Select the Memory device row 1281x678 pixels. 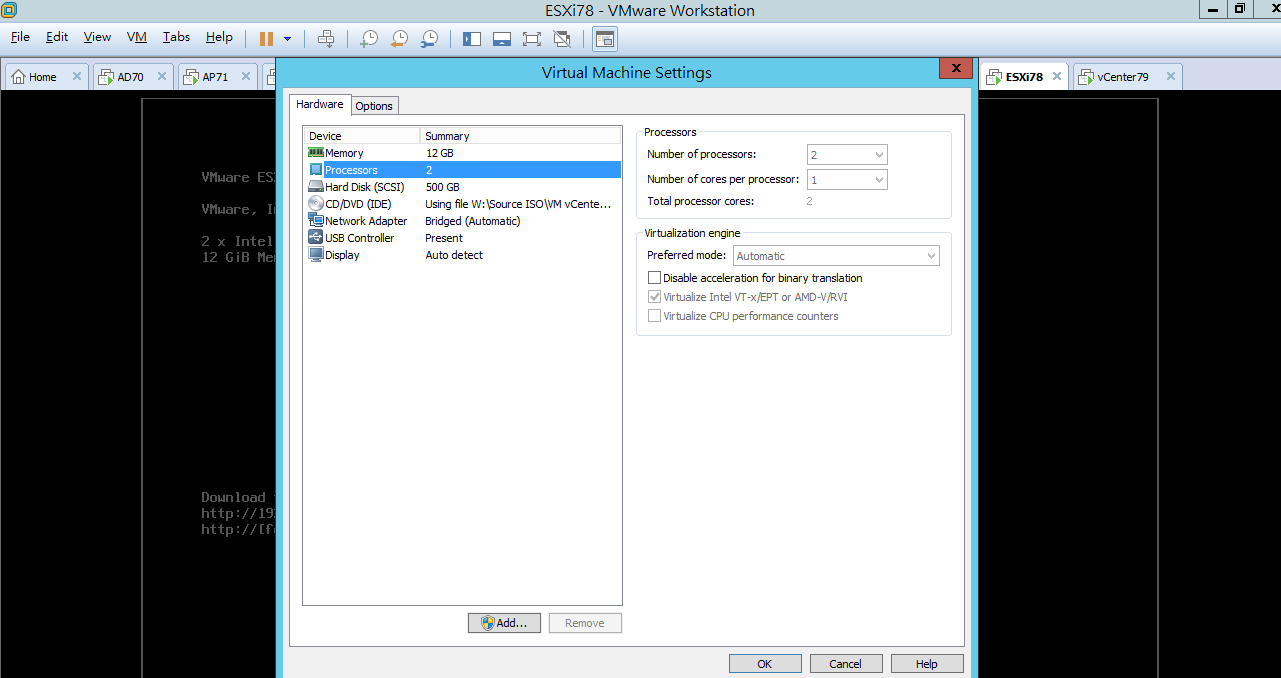[462, 153]
